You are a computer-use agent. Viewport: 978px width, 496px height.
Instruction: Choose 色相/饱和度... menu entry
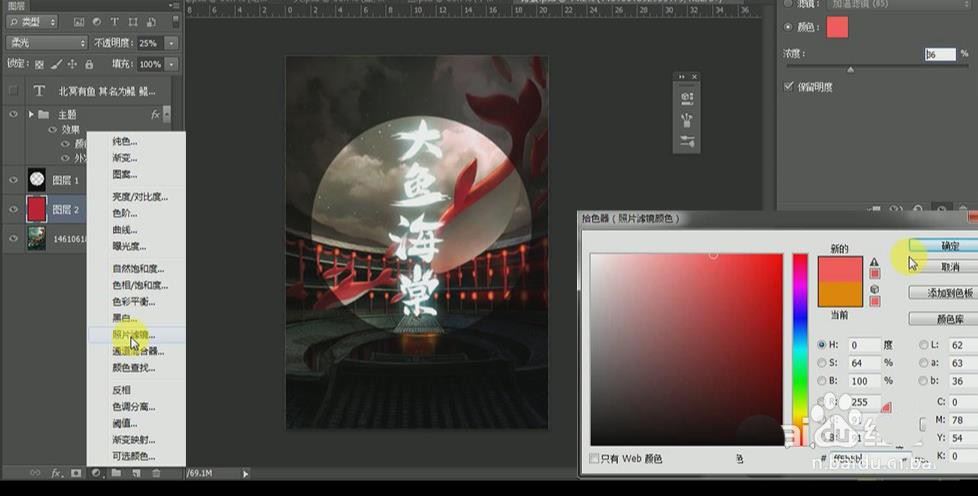tap(140, 285)
